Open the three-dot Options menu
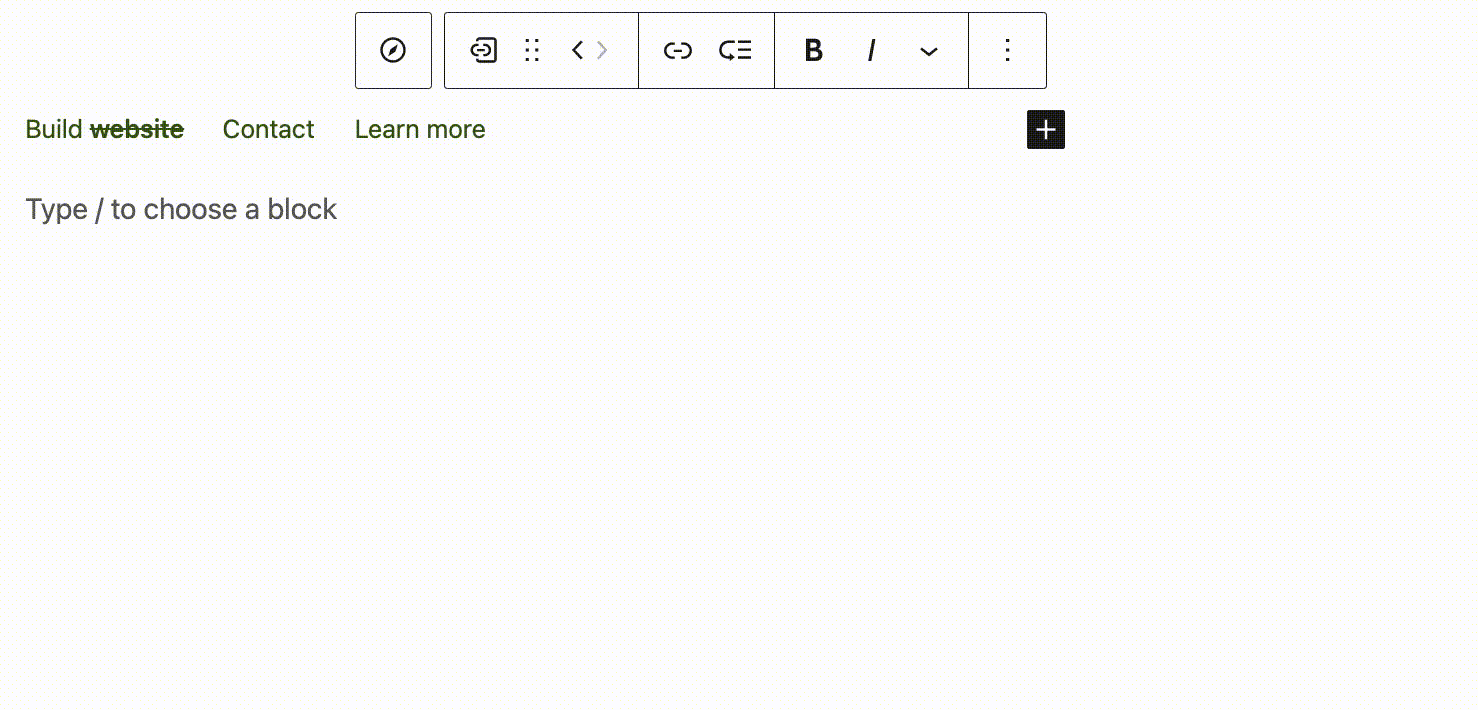Image resolution: width=1478 pixels, height=710 pixels. tap(1007, 50)
